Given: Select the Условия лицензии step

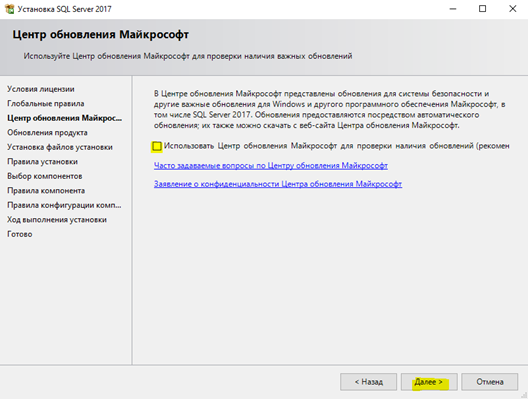Looking at the screenshot, I should tap(41, 89).
